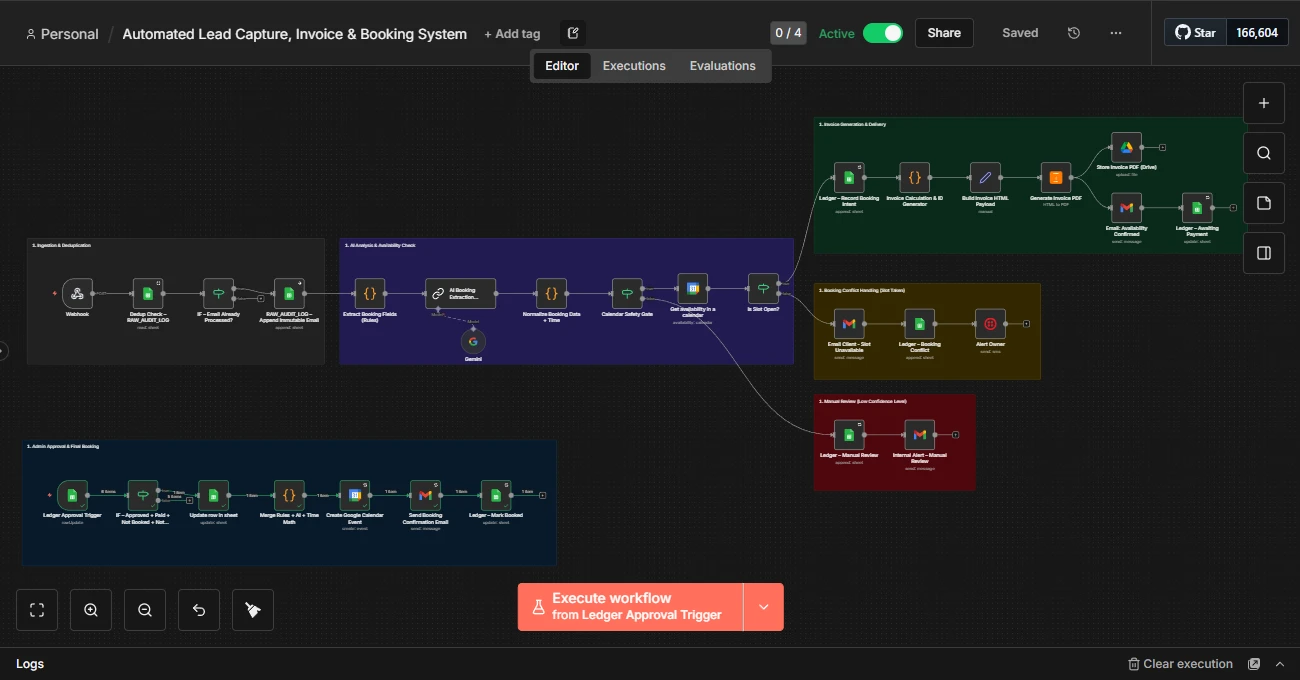Image resolution: width=1300 pixels, height=680 pixels.
Task: Switch to the Executions tab
Action: coord(634,65)
